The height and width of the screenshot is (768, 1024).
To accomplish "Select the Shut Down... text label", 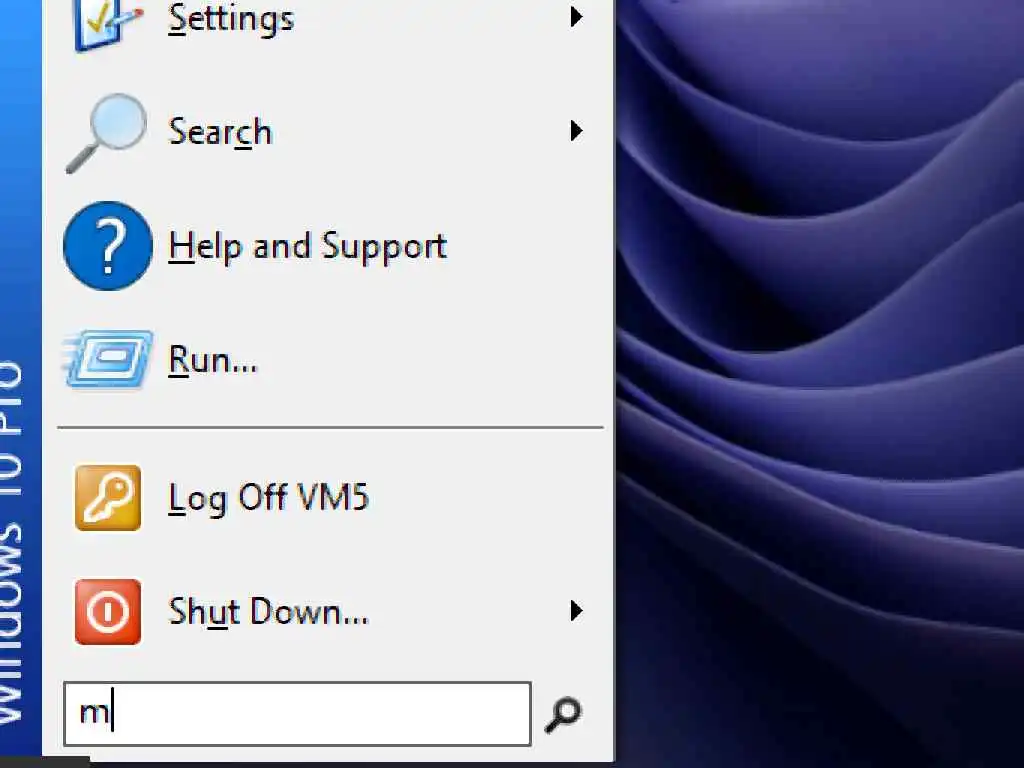I will tap(268, 612).
